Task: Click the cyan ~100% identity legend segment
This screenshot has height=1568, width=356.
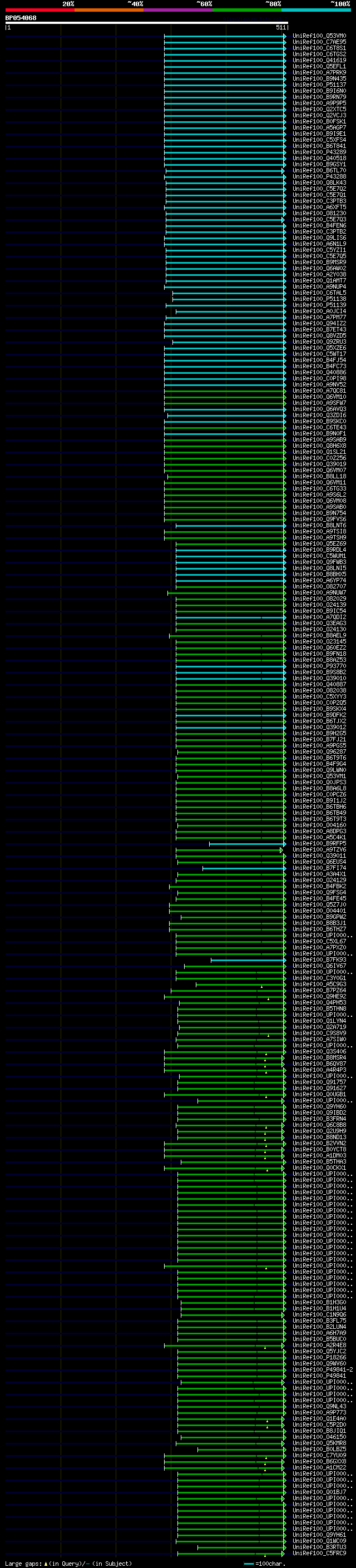Action: point(317,10)
